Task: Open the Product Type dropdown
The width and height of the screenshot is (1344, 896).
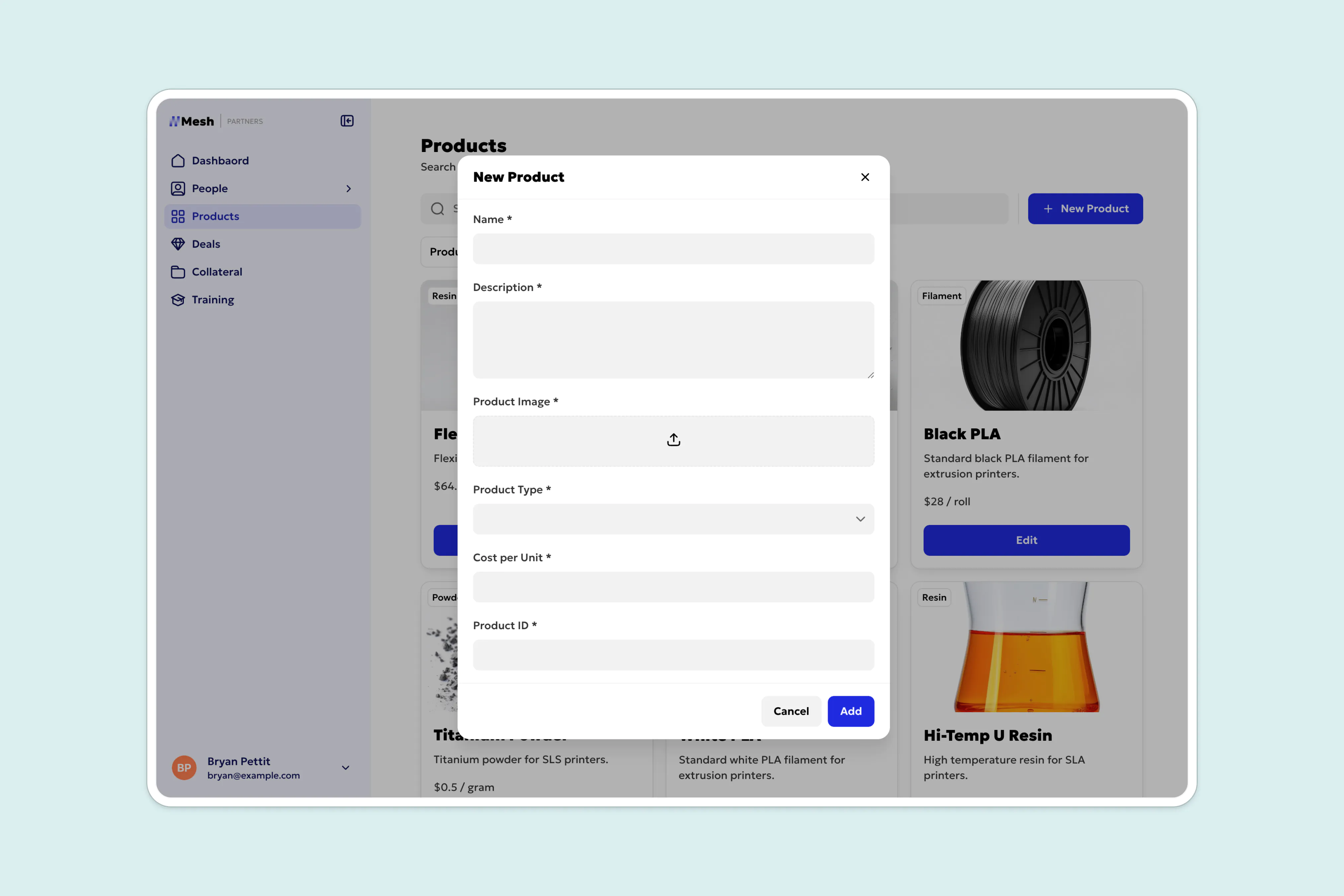Action: [x=673, y=519]
